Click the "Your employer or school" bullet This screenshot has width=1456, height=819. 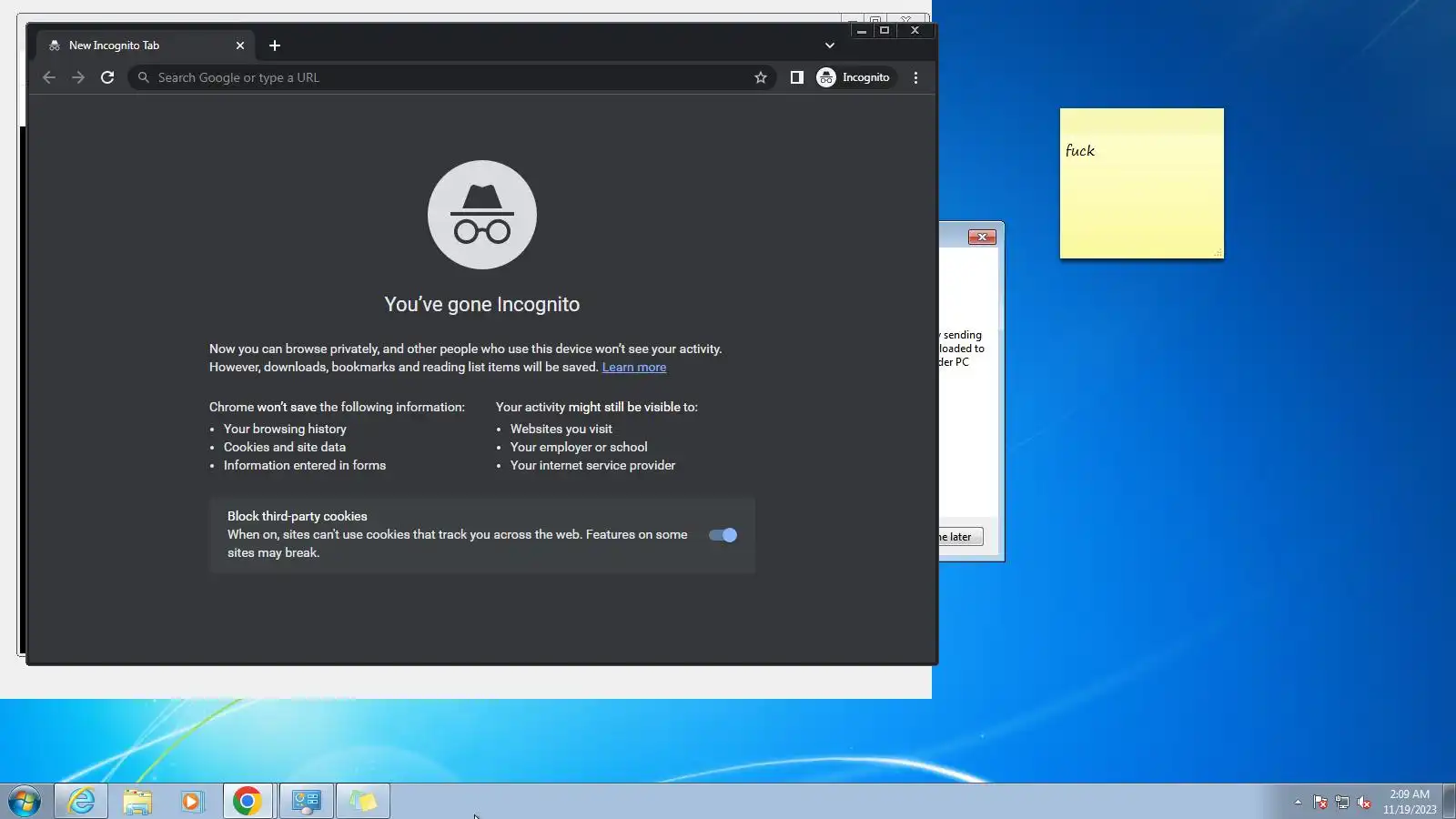[x=579, y=447]
